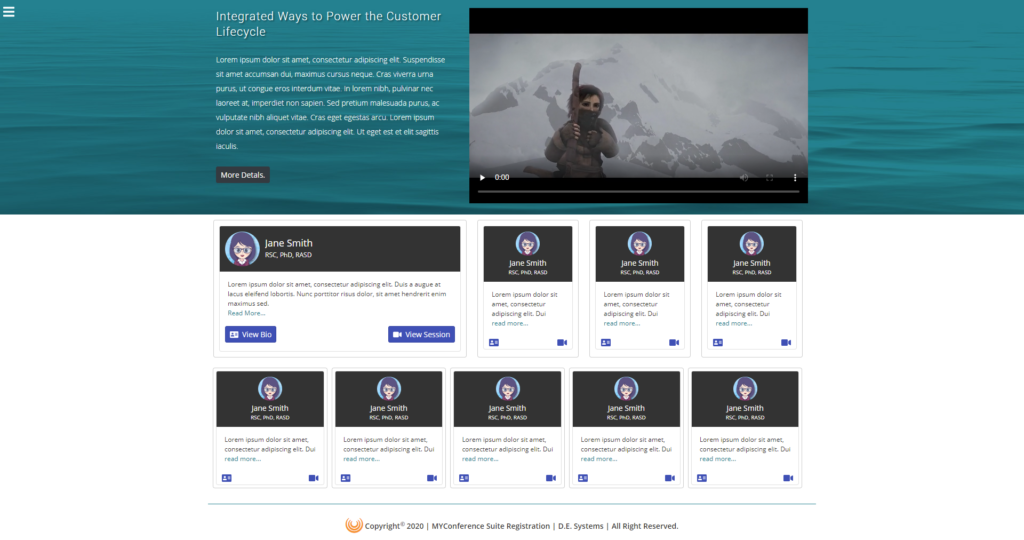This screenshot has height=540, width=1024.
Task: Click read more link in last top-row card
Action: (733, 324)
